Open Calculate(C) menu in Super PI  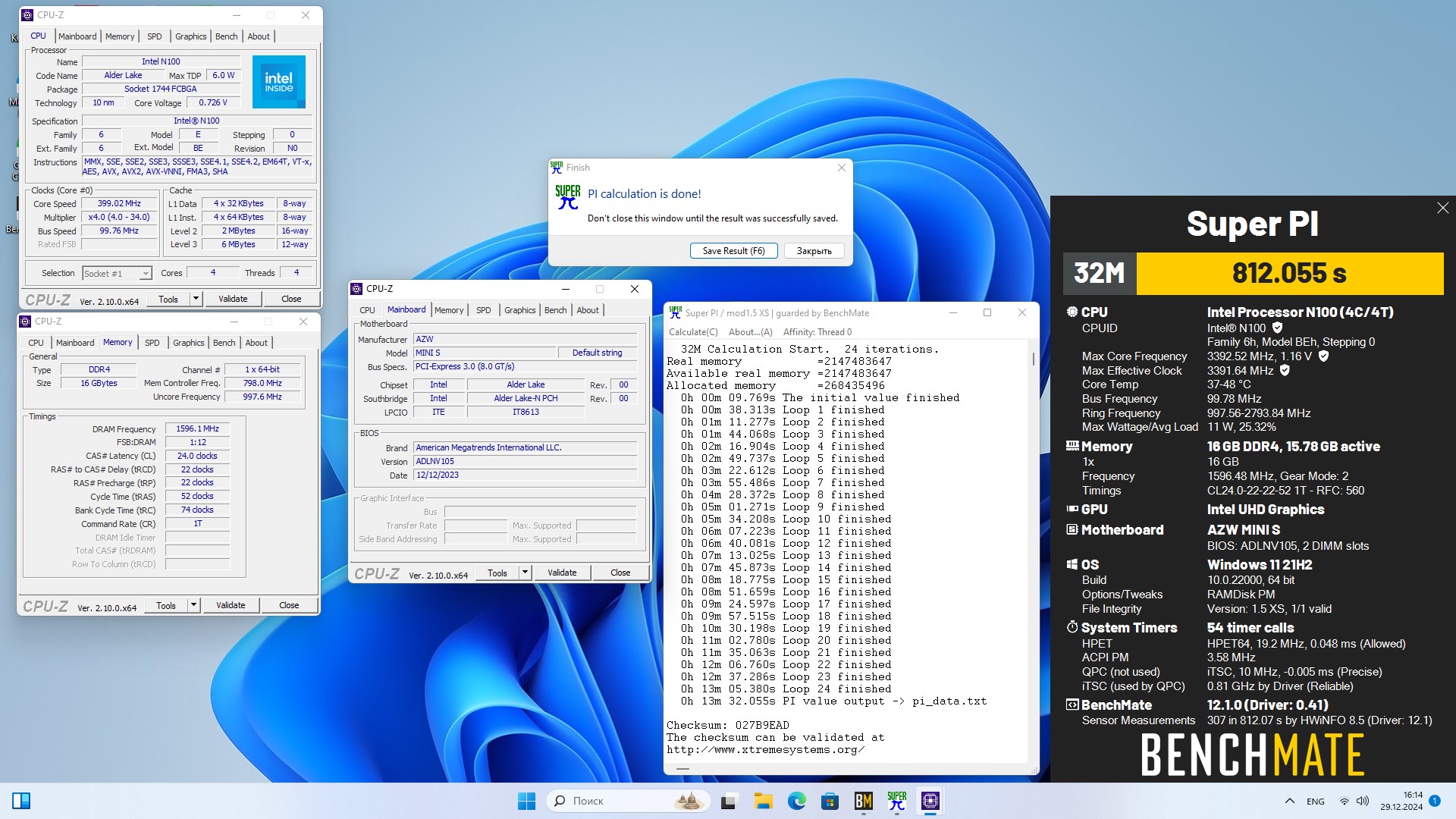pos(693,332)
